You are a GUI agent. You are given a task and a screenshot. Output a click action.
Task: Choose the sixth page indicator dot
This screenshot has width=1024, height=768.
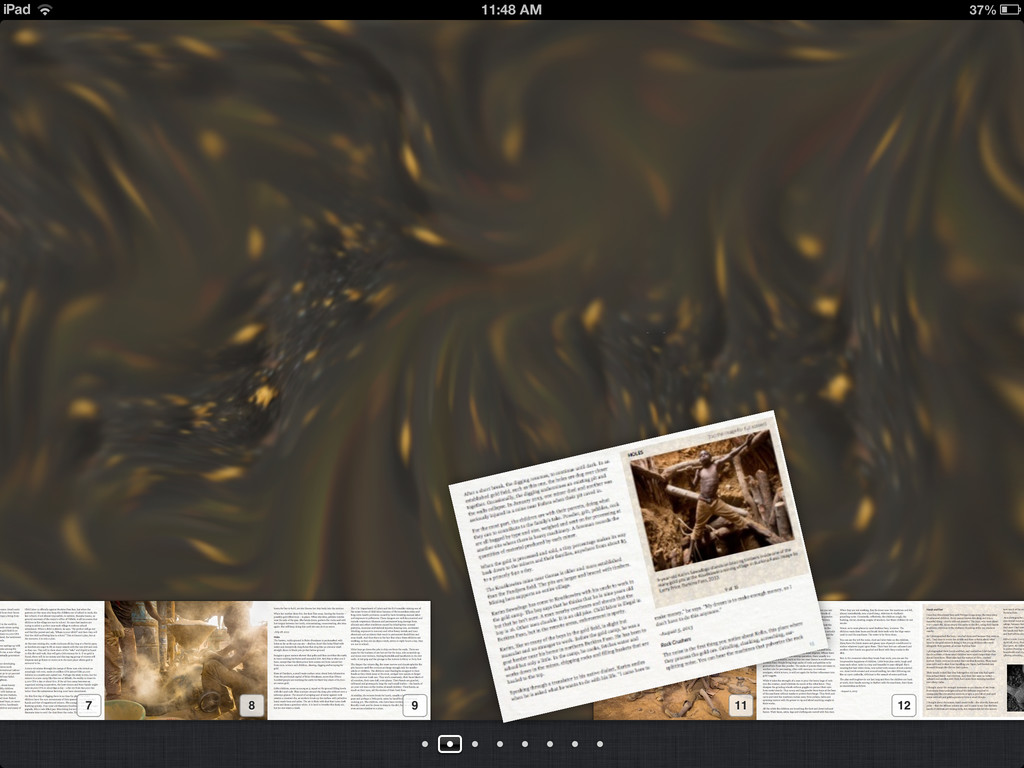click(550, 744)
